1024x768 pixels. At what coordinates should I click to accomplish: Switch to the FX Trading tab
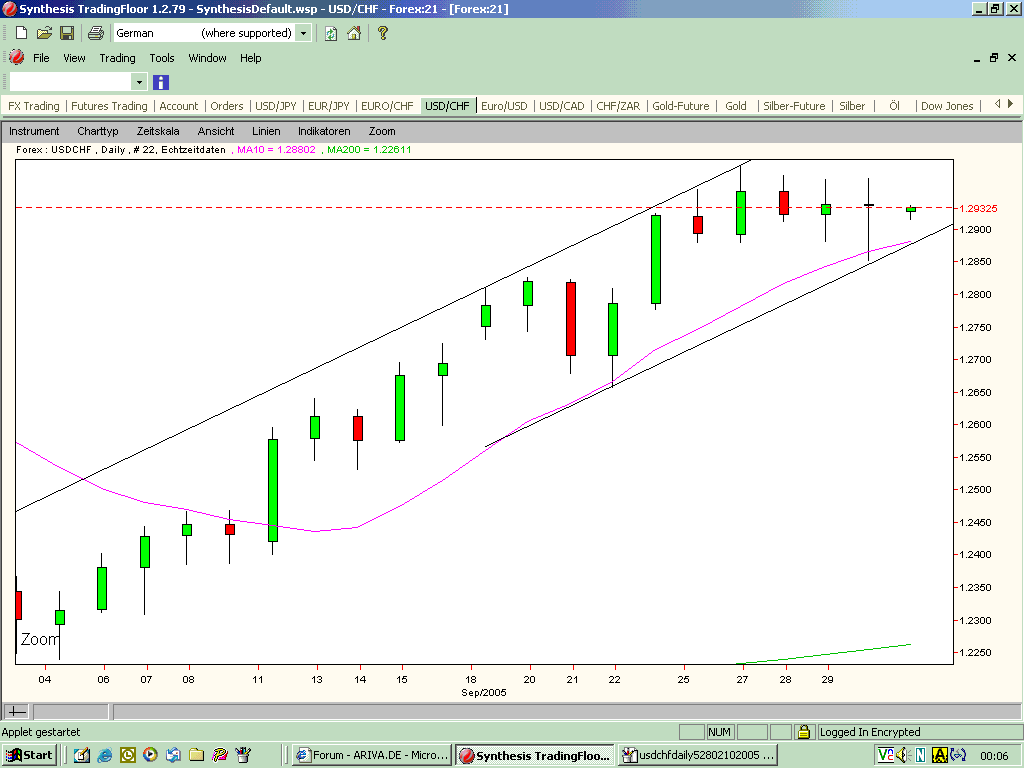point(33,106)
